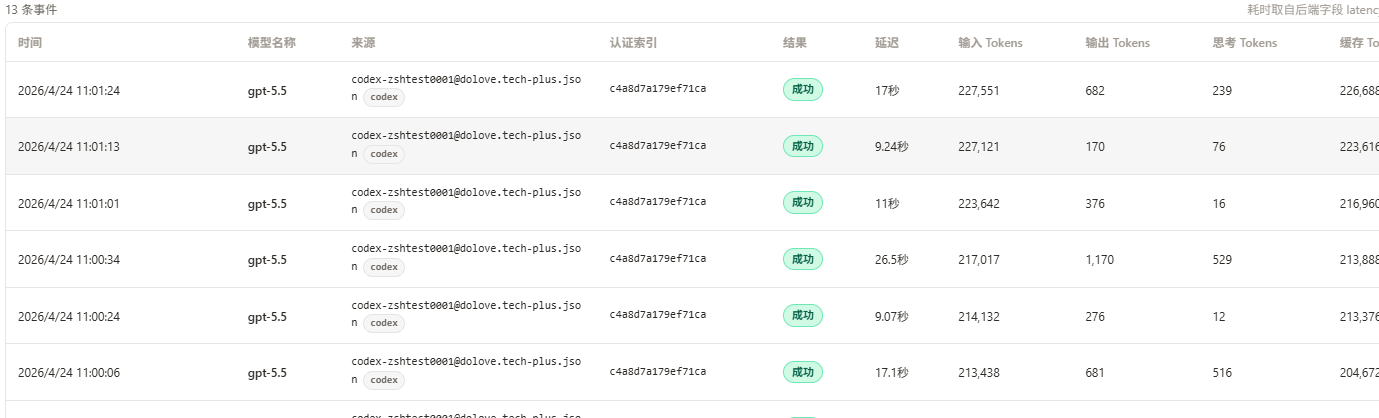Click 成功 badge in the 11:00:34 row
1379x418 pixels.
point(802,259)
